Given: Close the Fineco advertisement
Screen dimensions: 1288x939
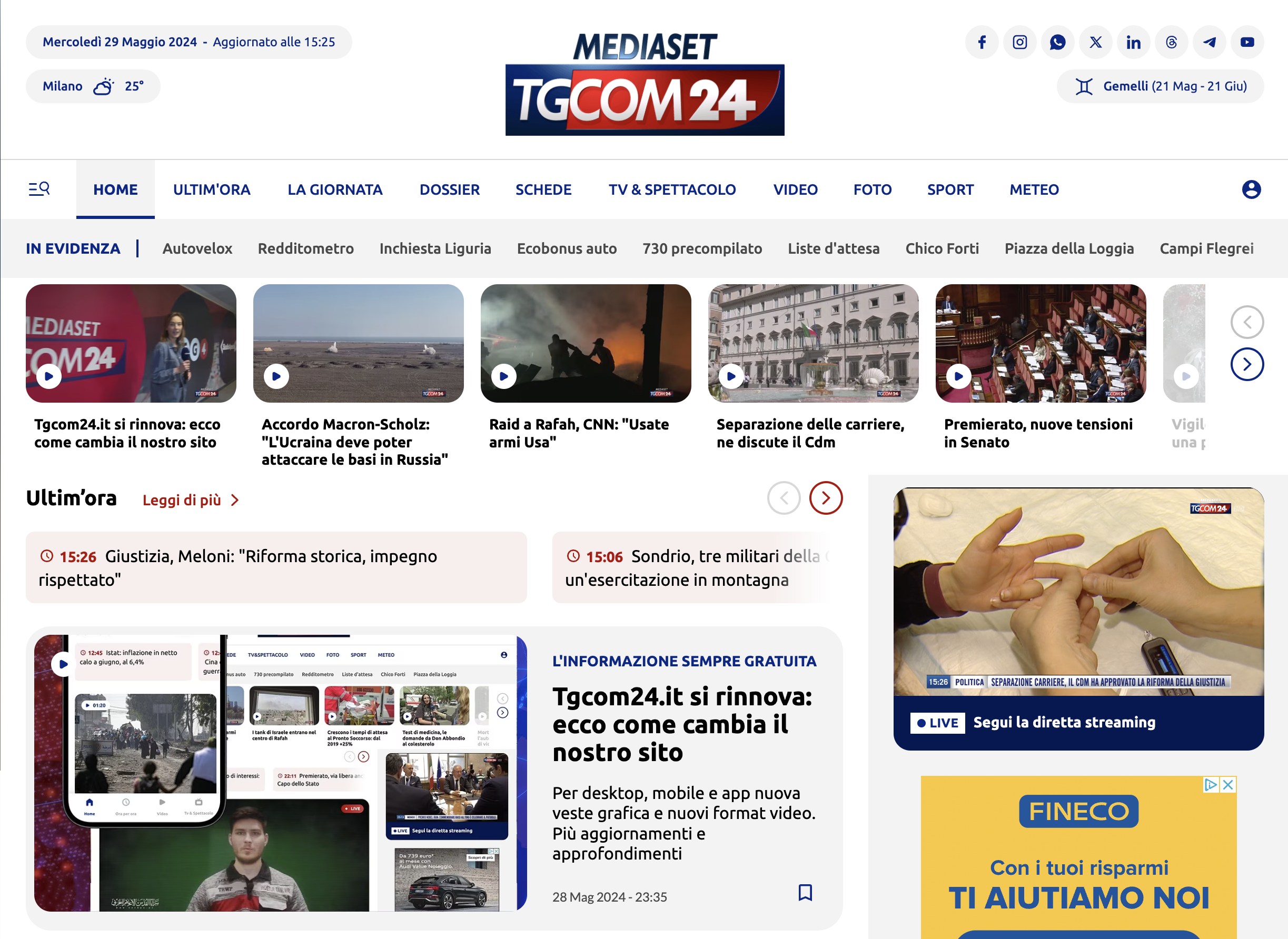Looking at the screenshot, I should click(1228, 785).
